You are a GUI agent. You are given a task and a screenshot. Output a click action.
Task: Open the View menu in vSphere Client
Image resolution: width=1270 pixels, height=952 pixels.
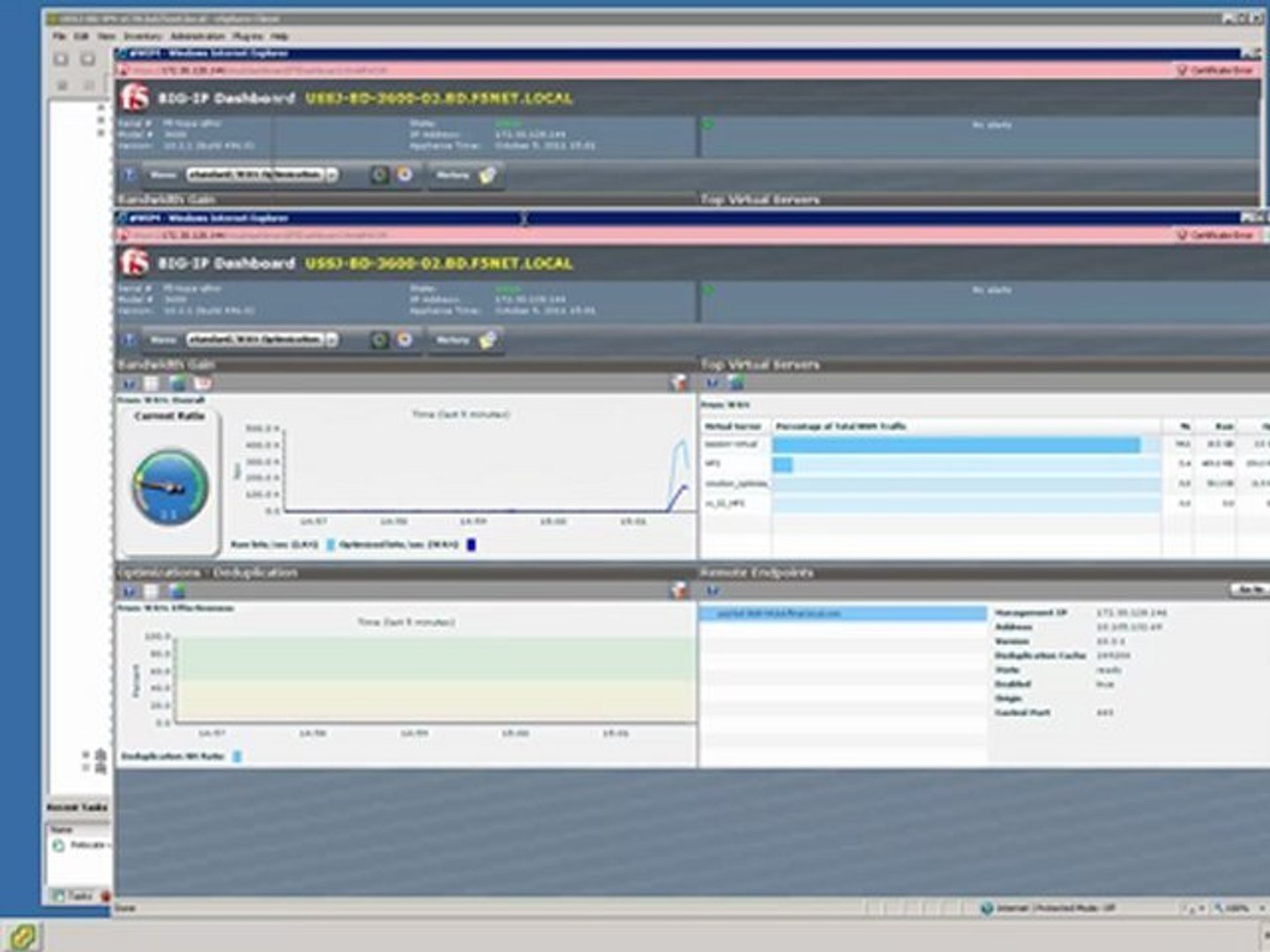(x=106, y=36)
